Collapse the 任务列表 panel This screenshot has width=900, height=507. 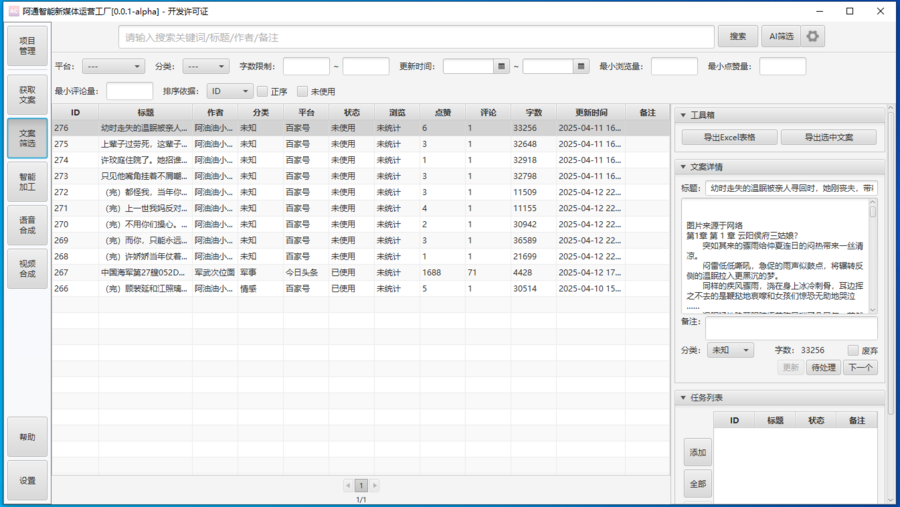[683, 397]
